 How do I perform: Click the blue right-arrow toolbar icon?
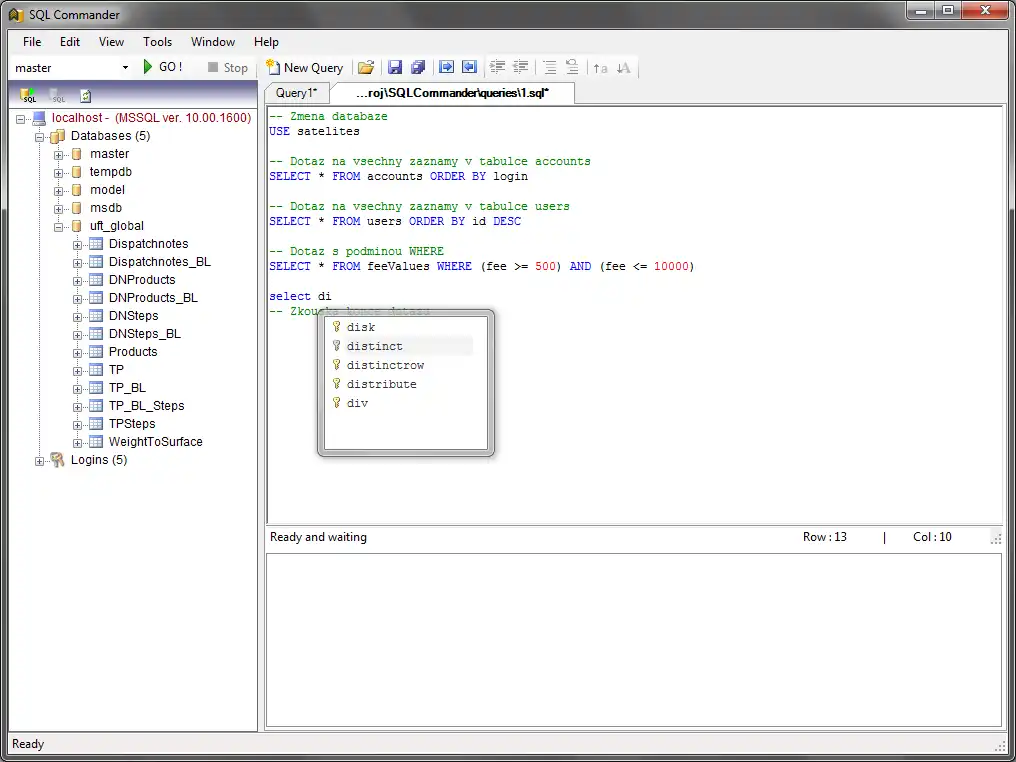tap(447, 67)
